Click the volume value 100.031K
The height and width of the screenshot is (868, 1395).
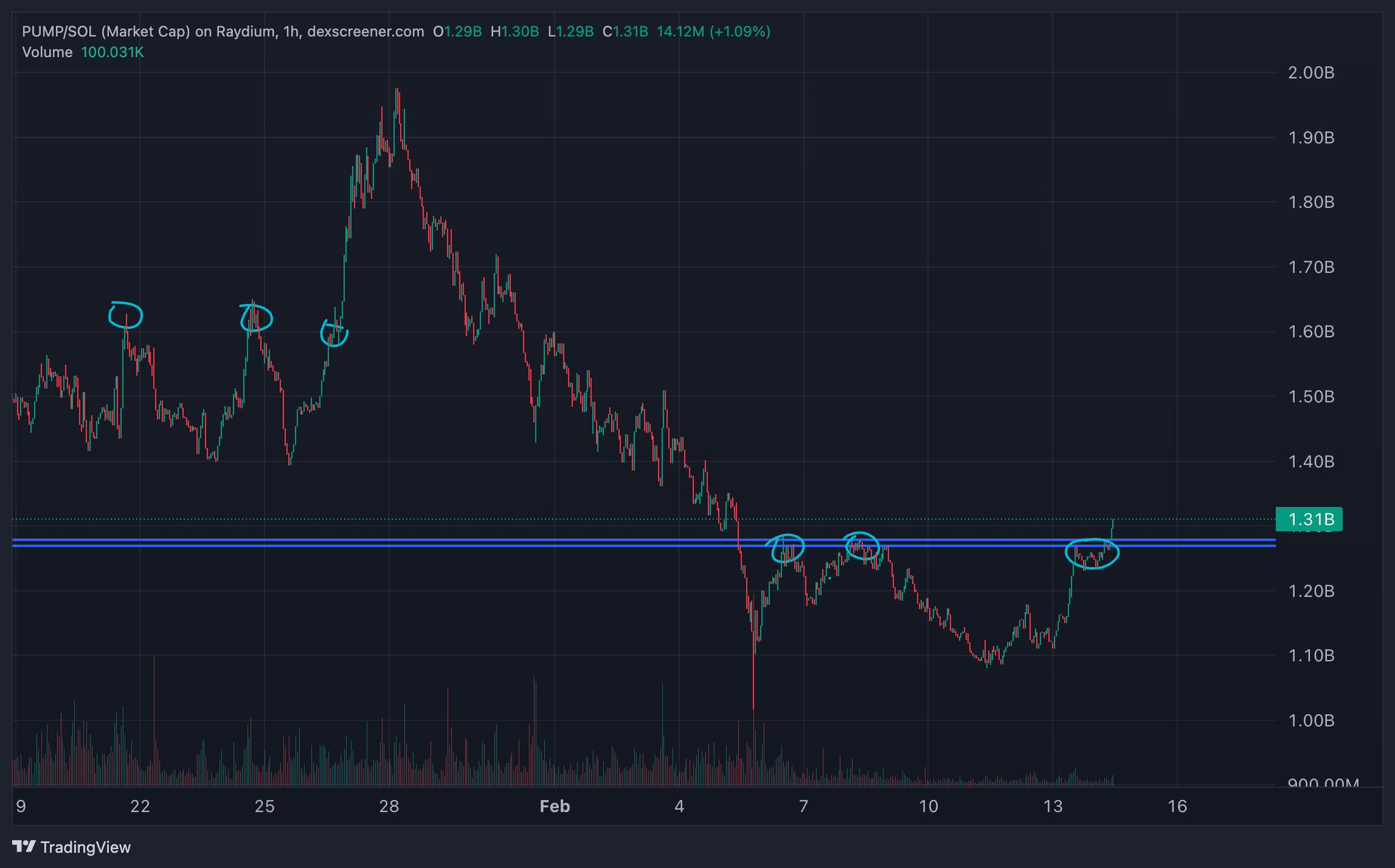pyautogui.click(x=112, y=52)
